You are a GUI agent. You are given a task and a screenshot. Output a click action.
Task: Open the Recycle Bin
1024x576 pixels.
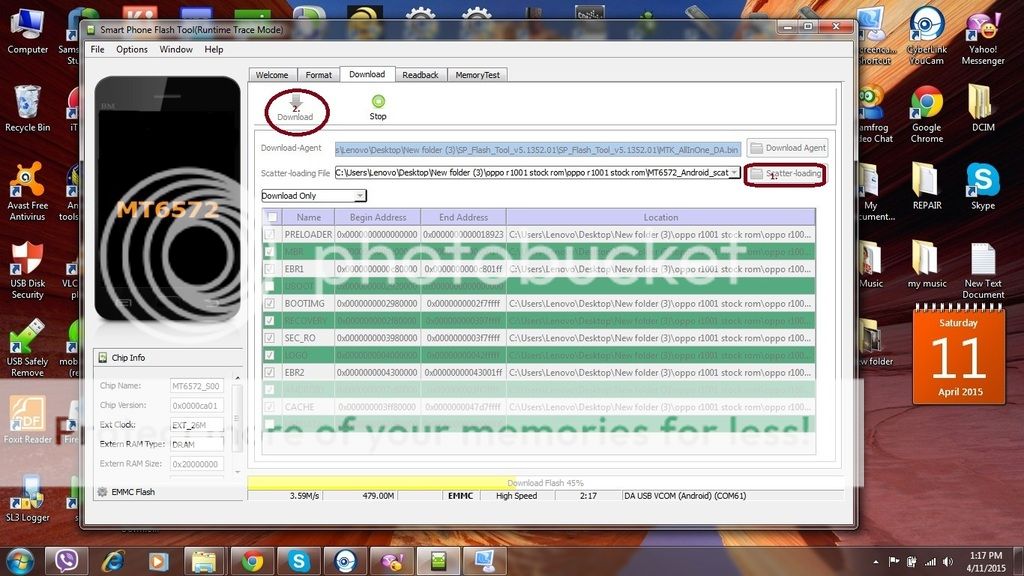[27, 104]
